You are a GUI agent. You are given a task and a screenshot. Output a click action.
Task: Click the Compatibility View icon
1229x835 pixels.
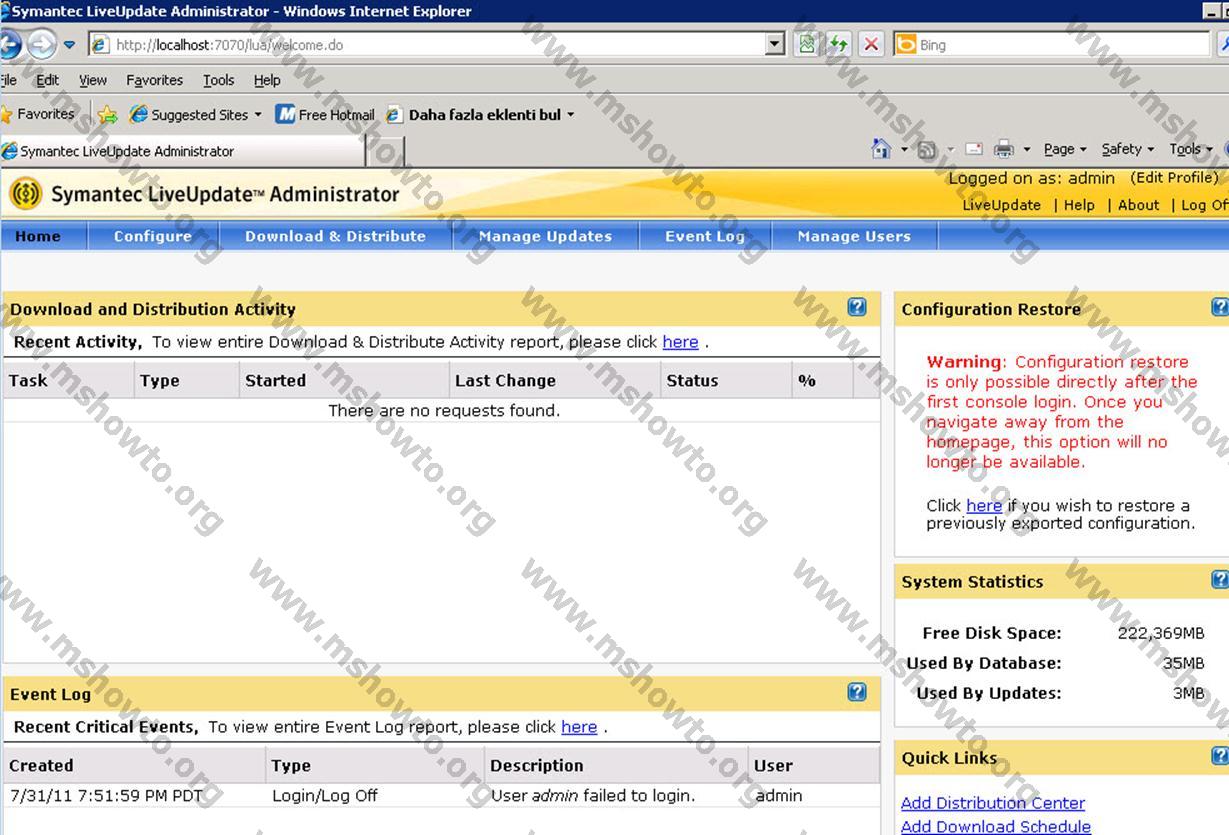806,44
